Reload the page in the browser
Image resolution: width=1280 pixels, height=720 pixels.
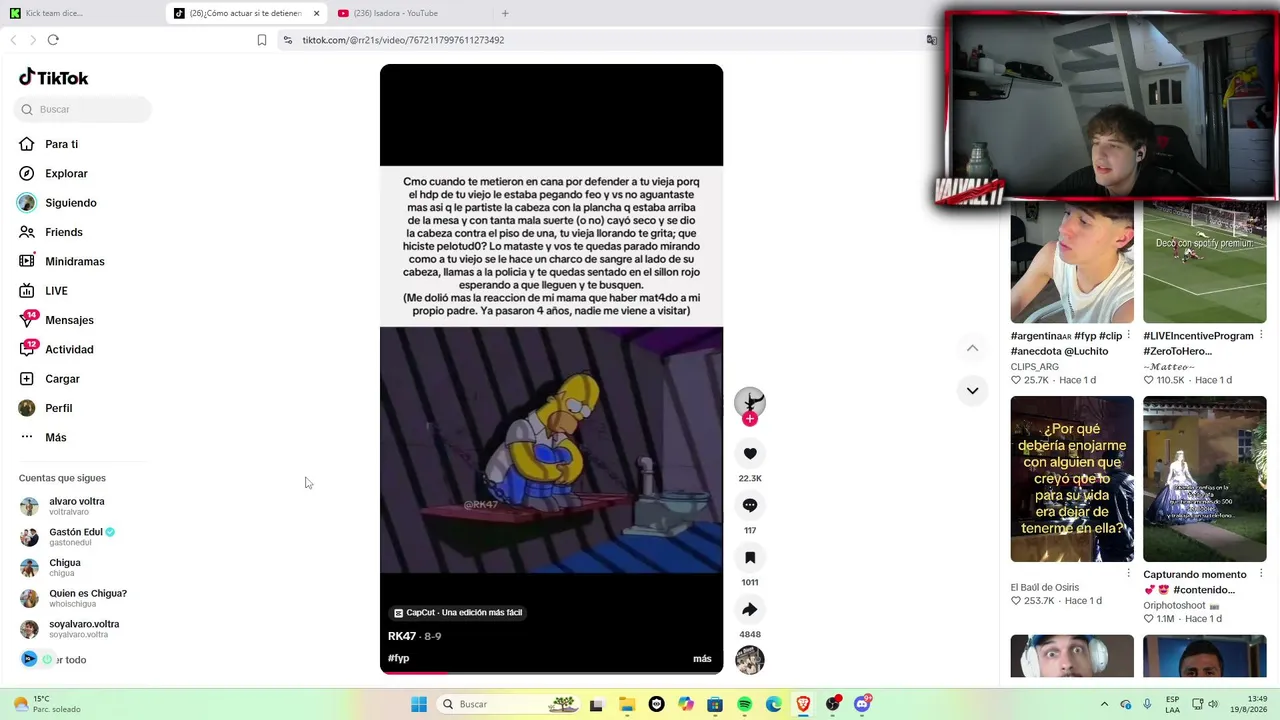coord(53,40)
